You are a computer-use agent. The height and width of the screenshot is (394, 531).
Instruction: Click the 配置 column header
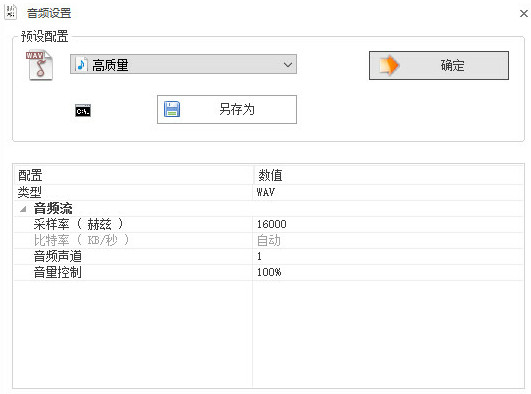pos(133,175)
